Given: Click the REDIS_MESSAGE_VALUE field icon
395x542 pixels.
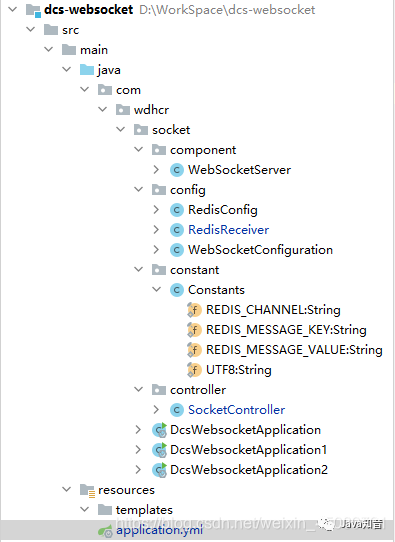Looking at the screenshot, I should 194,350.
